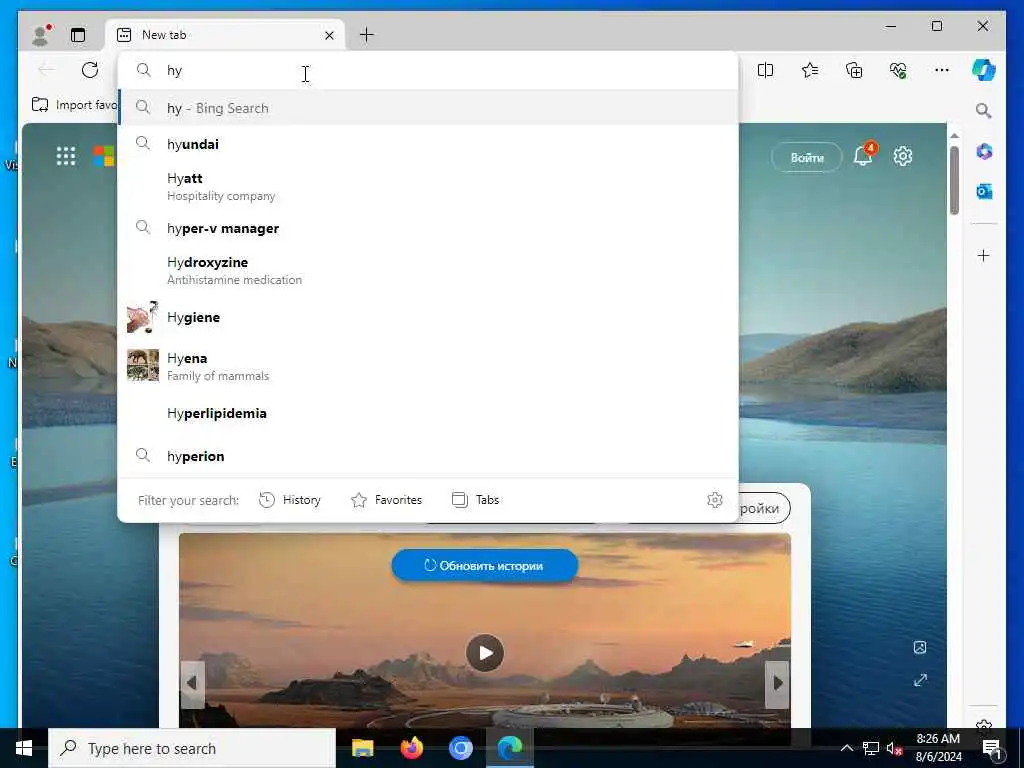Select the Hyena suggestion
Viewport: 1024px width, 768px height.
tap(428, 366)
